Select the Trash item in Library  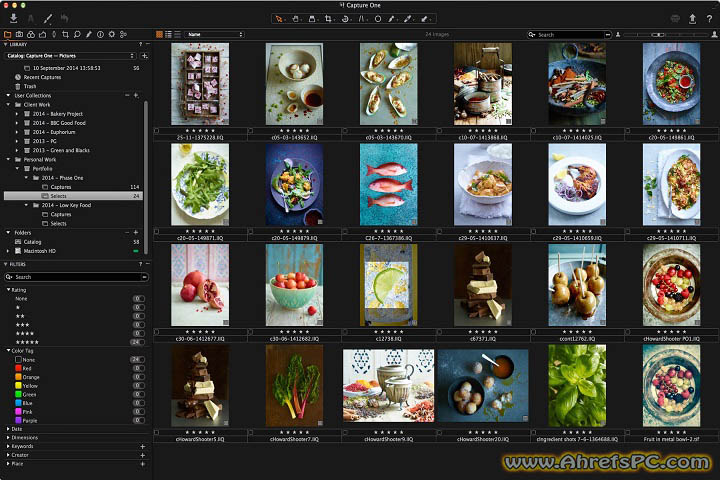pyautogui.click(x=30, y=86)
